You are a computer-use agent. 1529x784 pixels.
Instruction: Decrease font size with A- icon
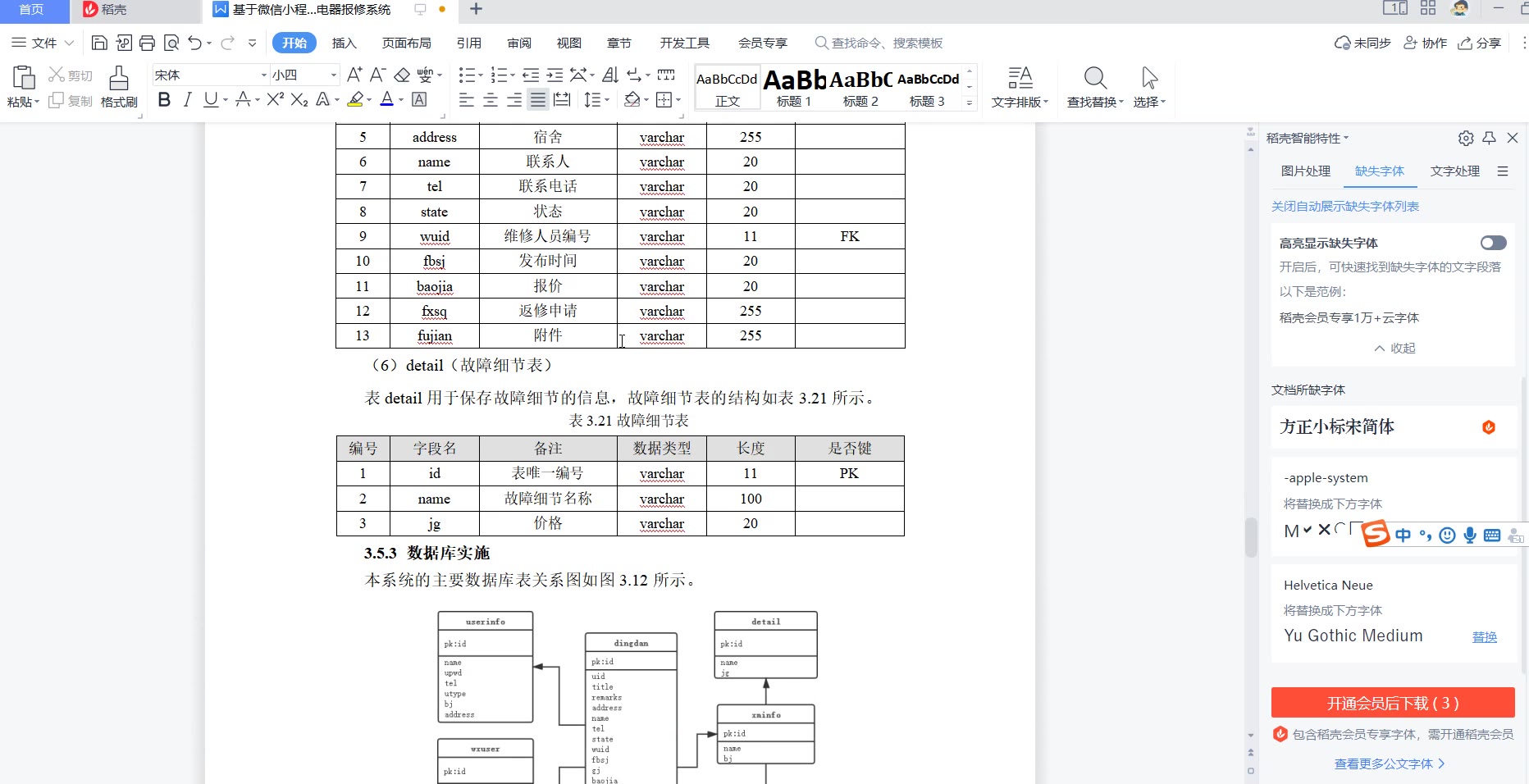click(377, 75)
